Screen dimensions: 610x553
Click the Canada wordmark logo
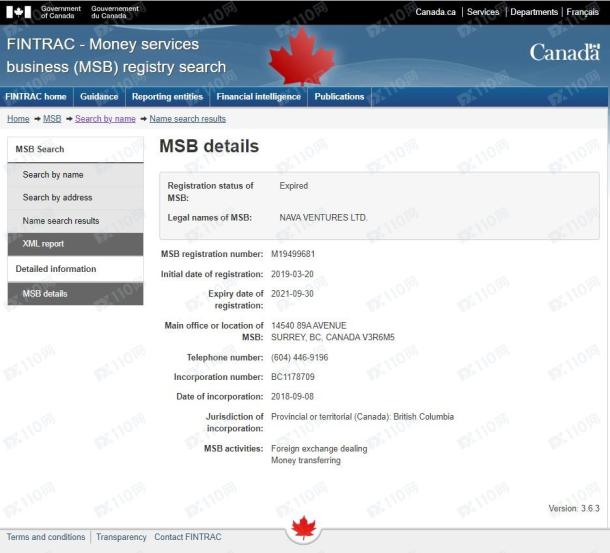[564, 52]
